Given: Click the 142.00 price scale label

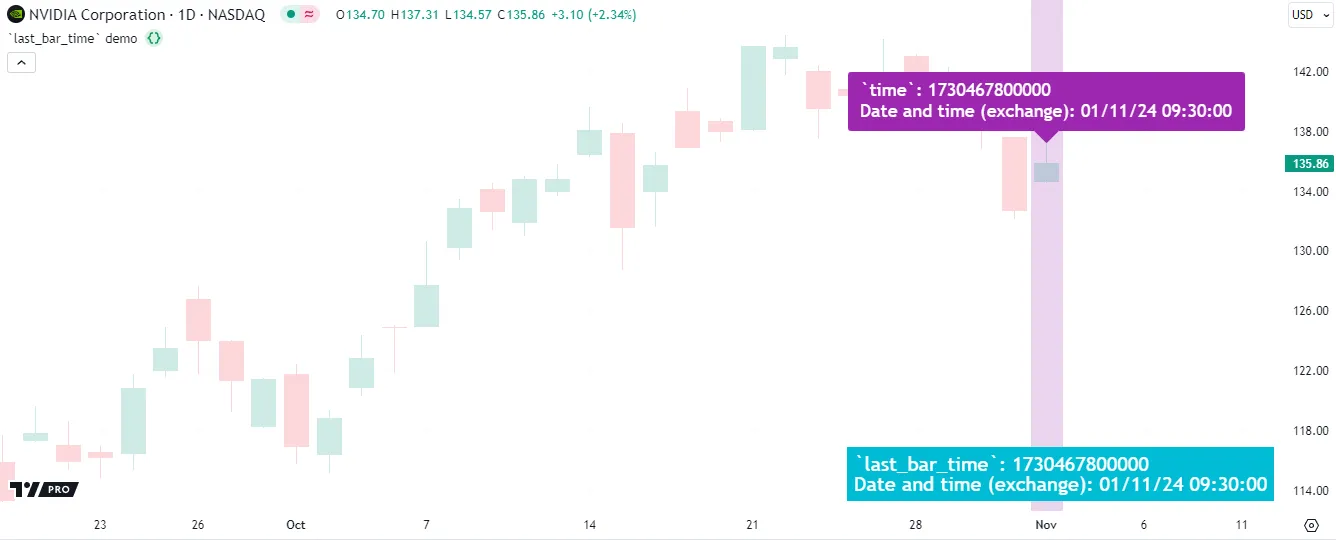Looking at the screenshot, I should click(x=1310, y=72).
